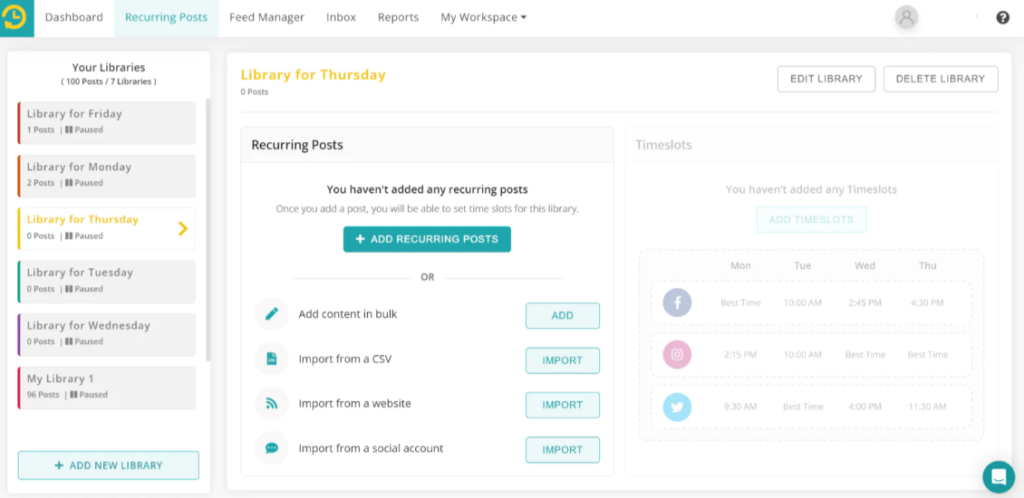Open the Reports tab
The width and height of the screenshot is (1024, 498).
point(398,18)
